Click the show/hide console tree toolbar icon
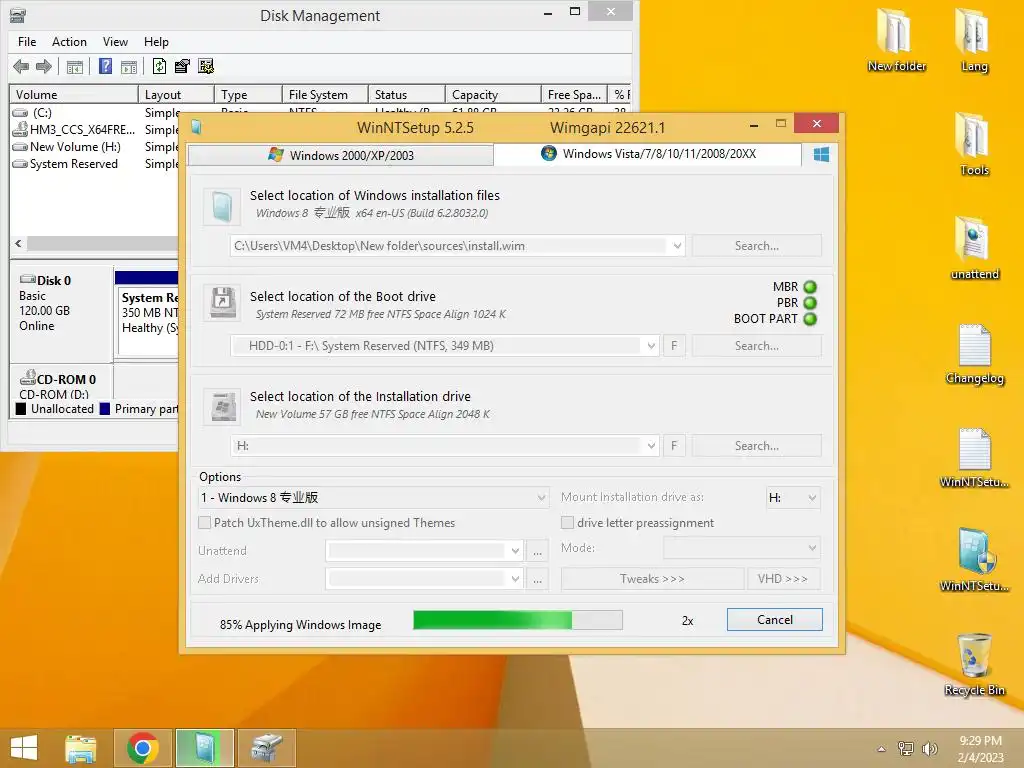 coord(74,66)
